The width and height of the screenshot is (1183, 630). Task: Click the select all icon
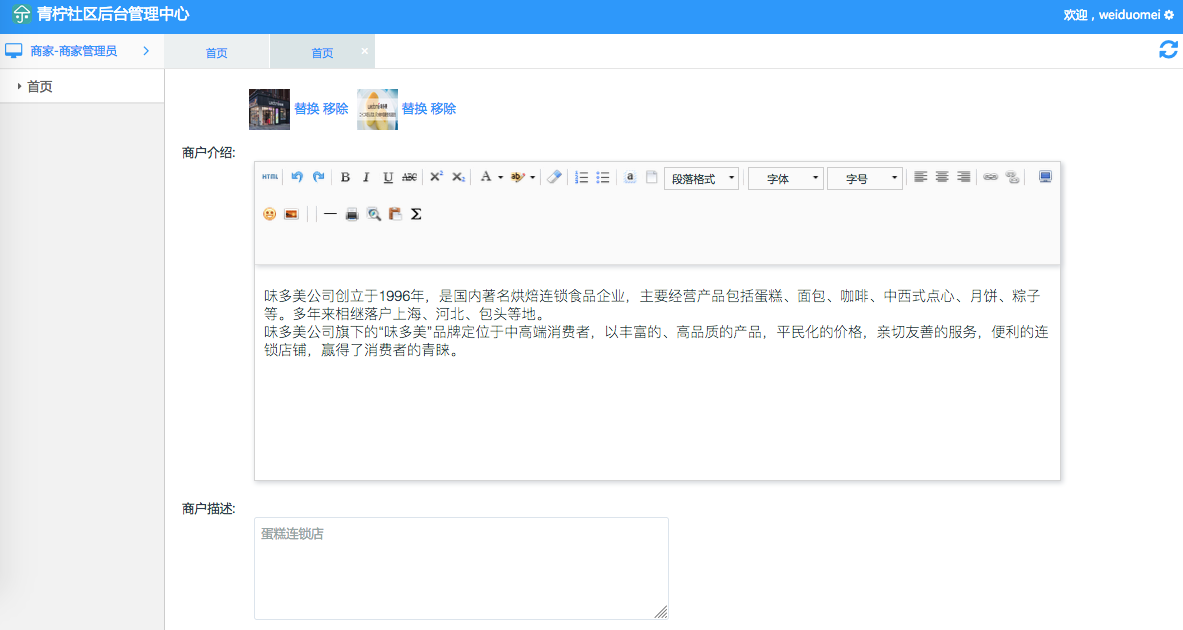click(629, 177)
